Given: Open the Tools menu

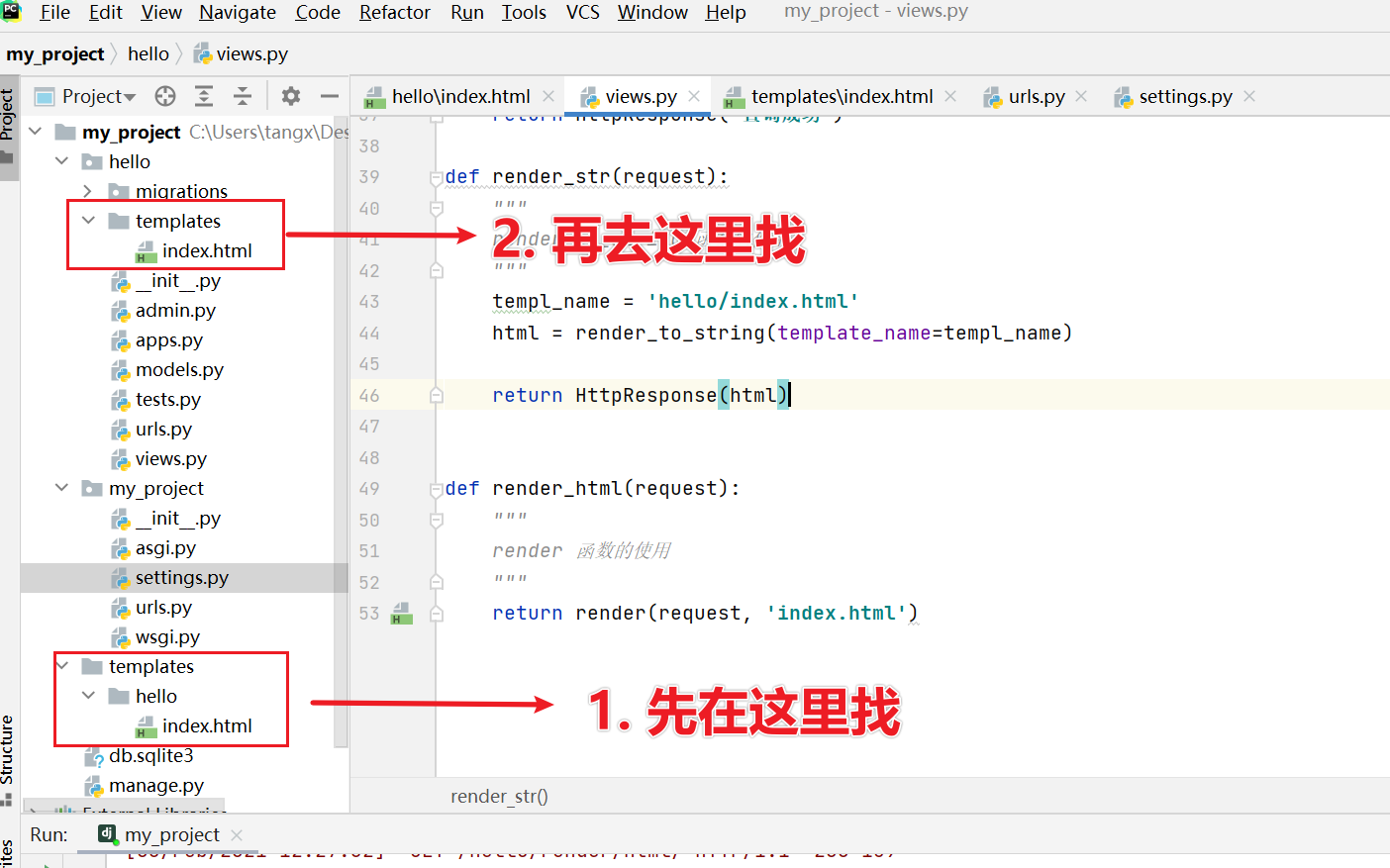Looking at the screenshot, I should click(524, 12).
